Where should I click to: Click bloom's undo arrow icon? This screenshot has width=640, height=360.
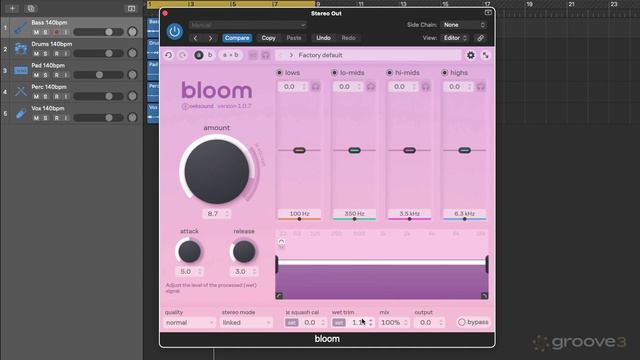(169, 55)
